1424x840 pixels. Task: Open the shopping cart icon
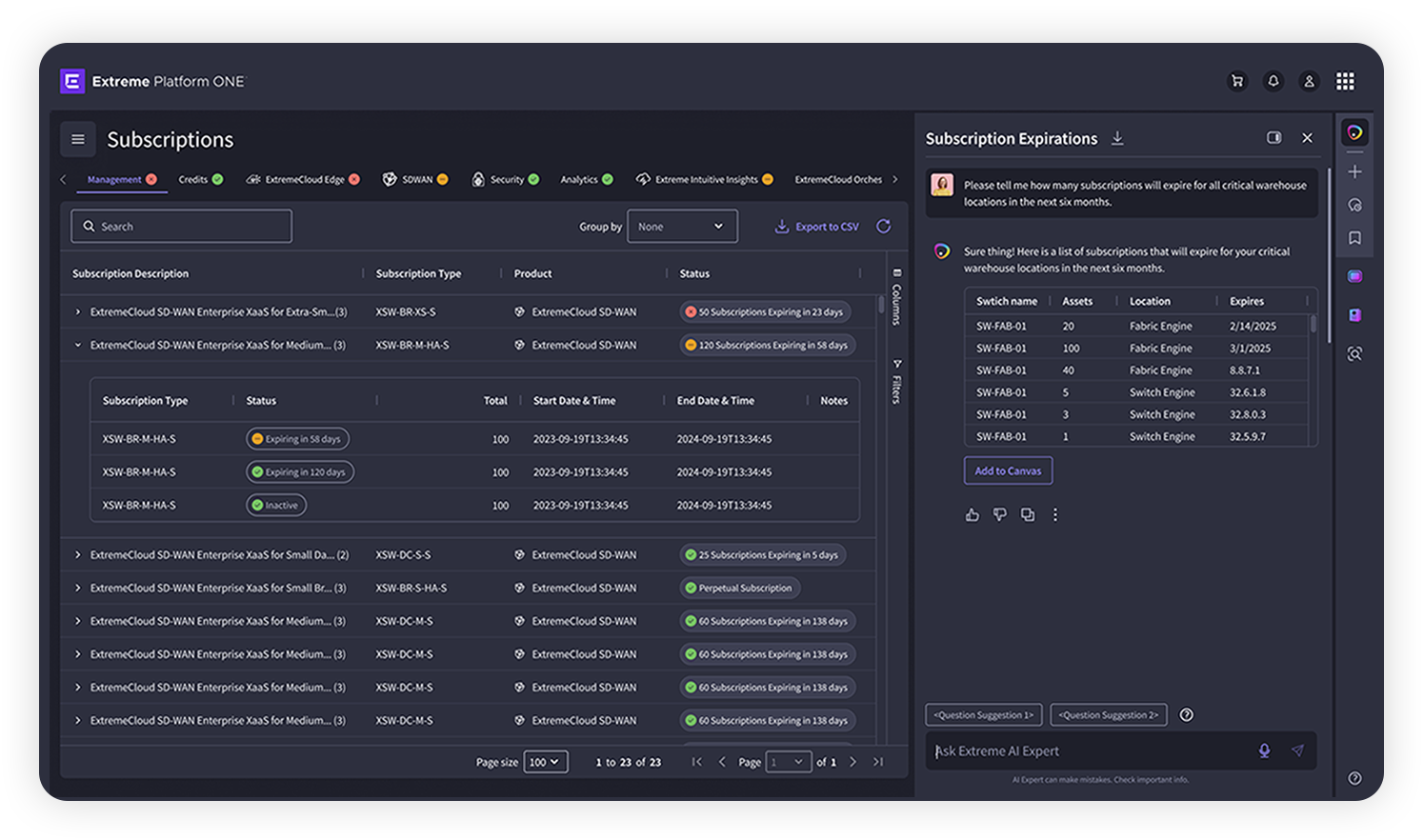coord(1237,82)
